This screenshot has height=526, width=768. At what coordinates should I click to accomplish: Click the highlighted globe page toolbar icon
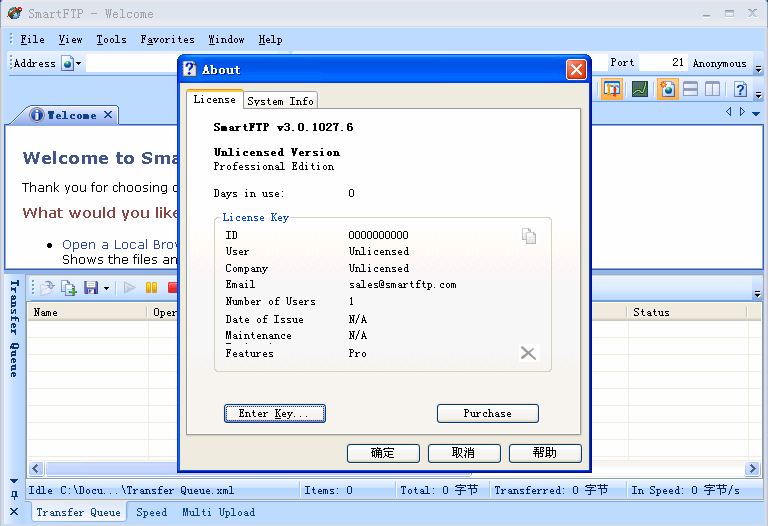tap(668, 89)
